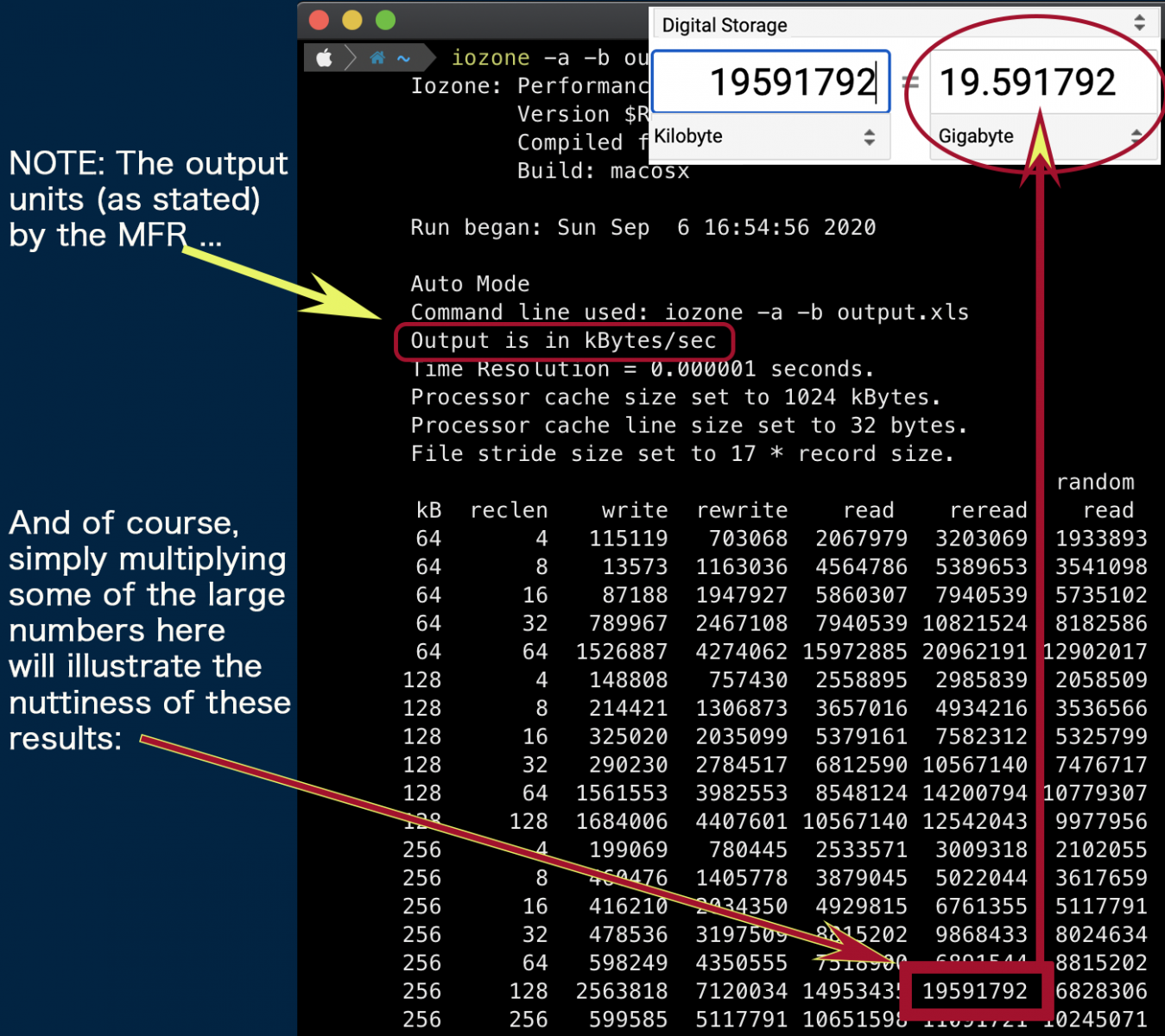Click read value 5379161

click(862, 737)
